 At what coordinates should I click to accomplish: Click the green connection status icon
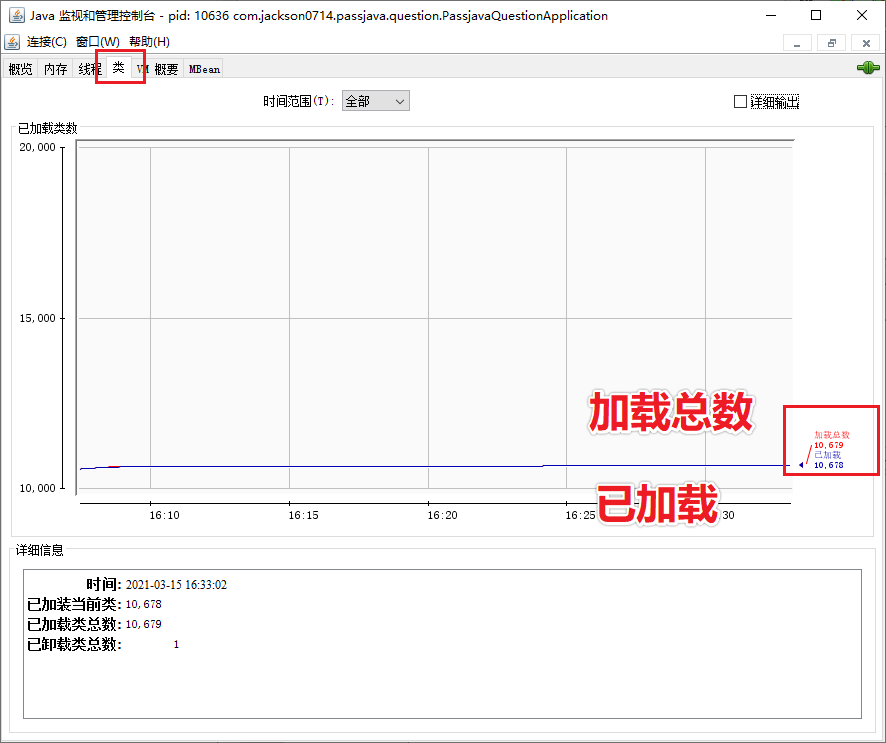coord(869,68)
